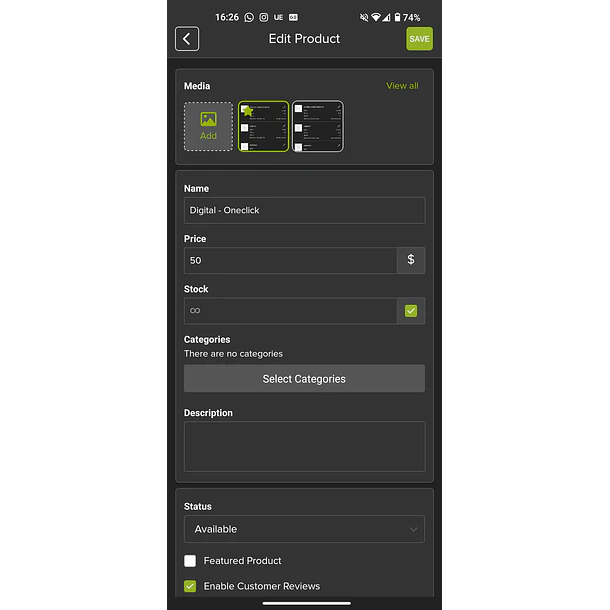Tap the muted sound status icon
610x610 pixels.
coord(364,18)
